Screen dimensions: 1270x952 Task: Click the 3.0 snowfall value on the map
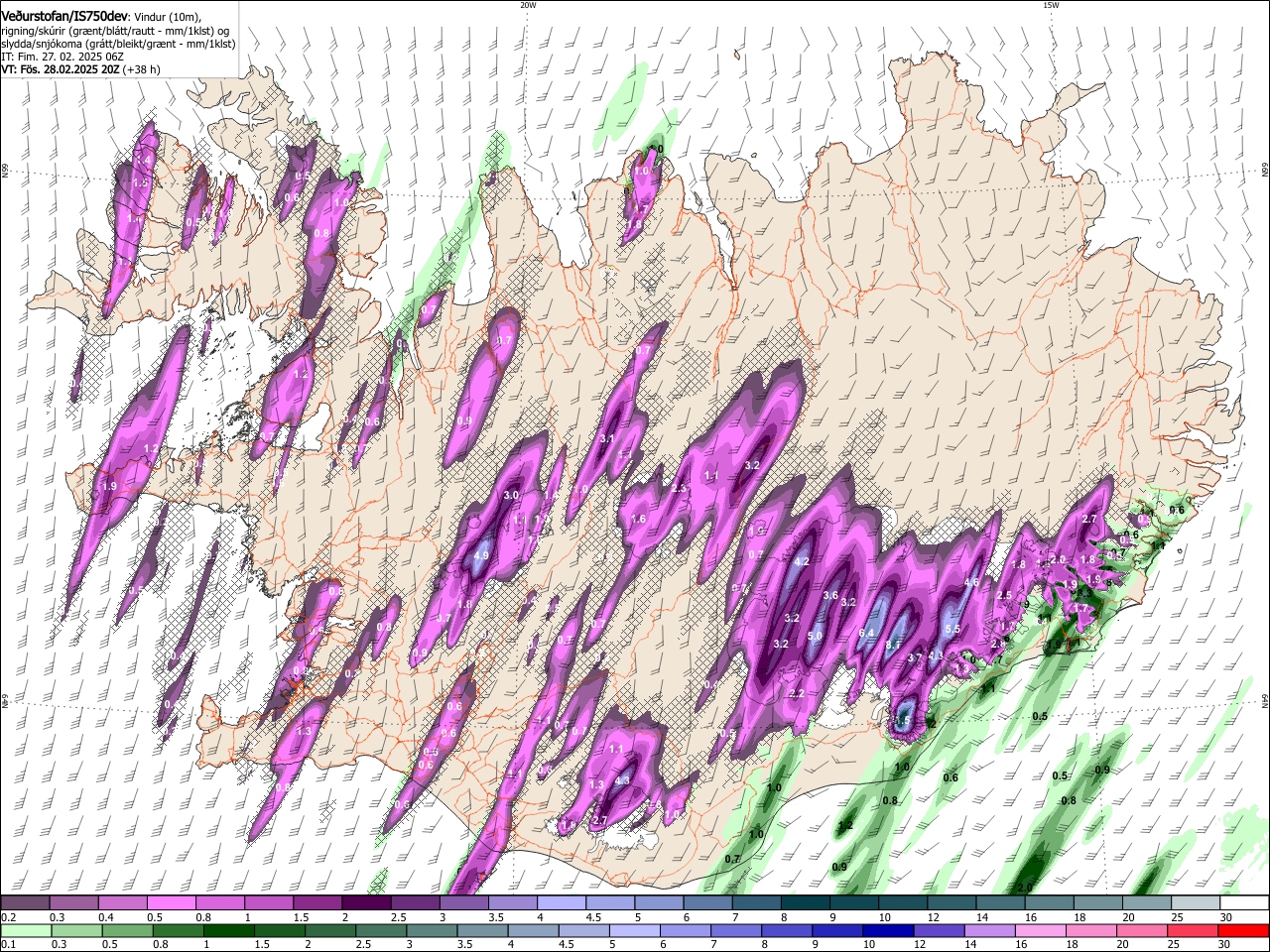[x=512, y=495]
